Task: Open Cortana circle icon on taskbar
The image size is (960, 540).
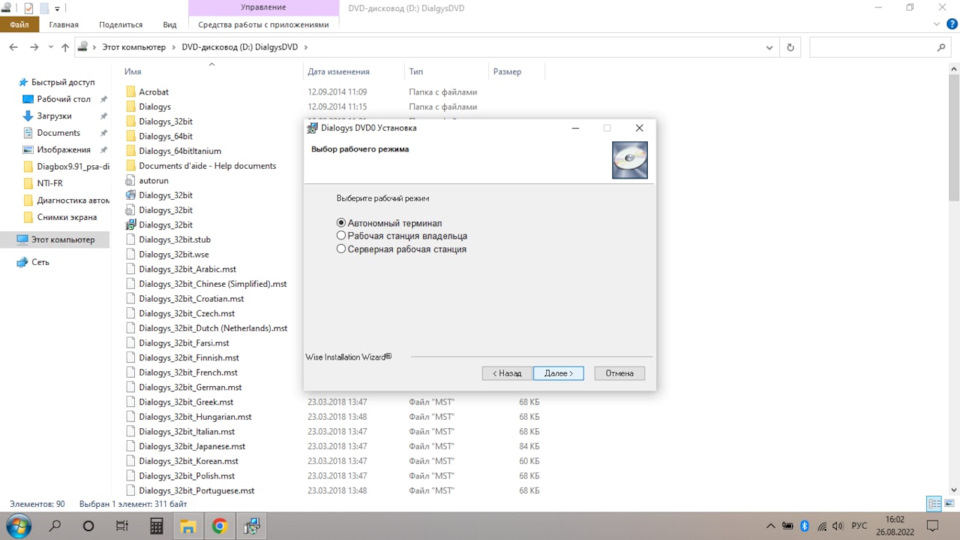Action: point(88,526)
